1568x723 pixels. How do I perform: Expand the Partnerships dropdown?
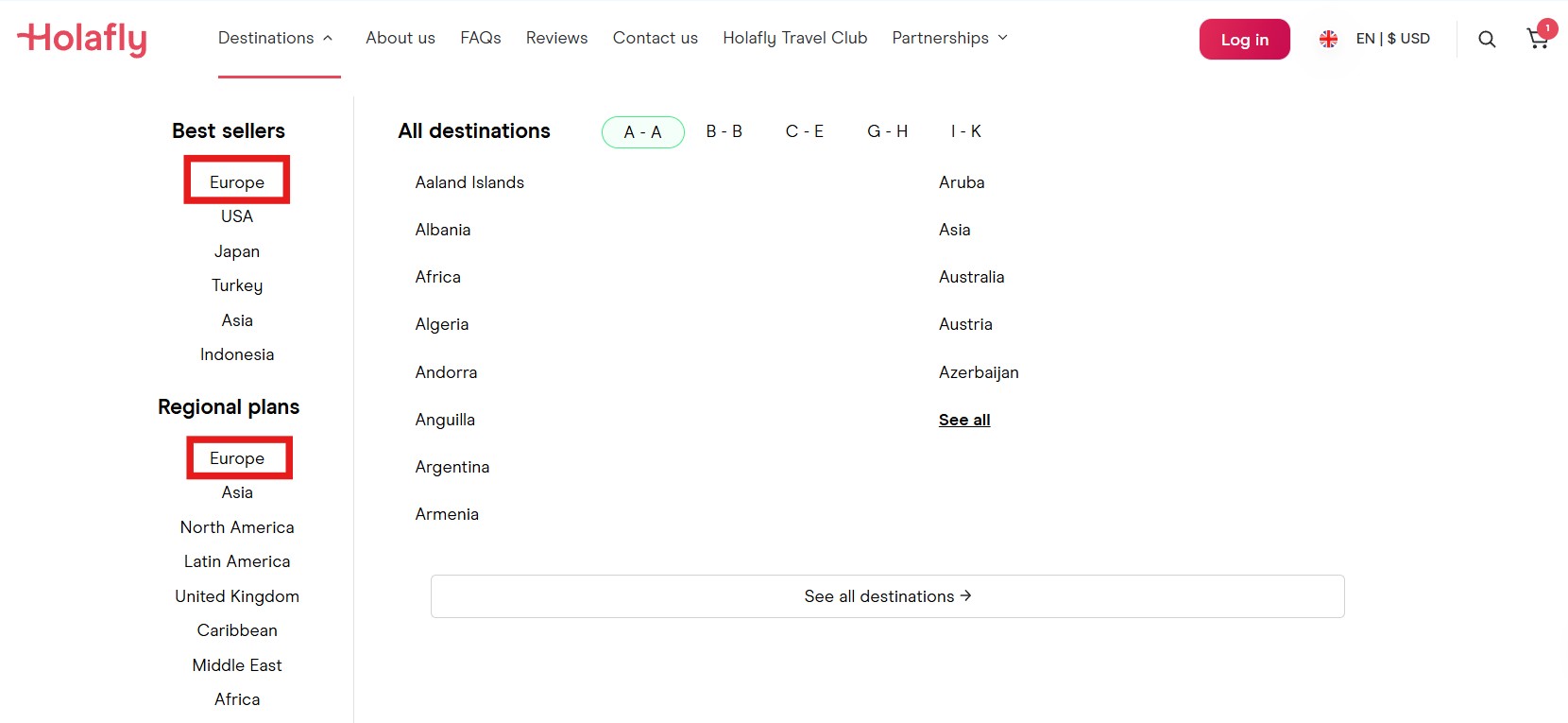point(950,38)
